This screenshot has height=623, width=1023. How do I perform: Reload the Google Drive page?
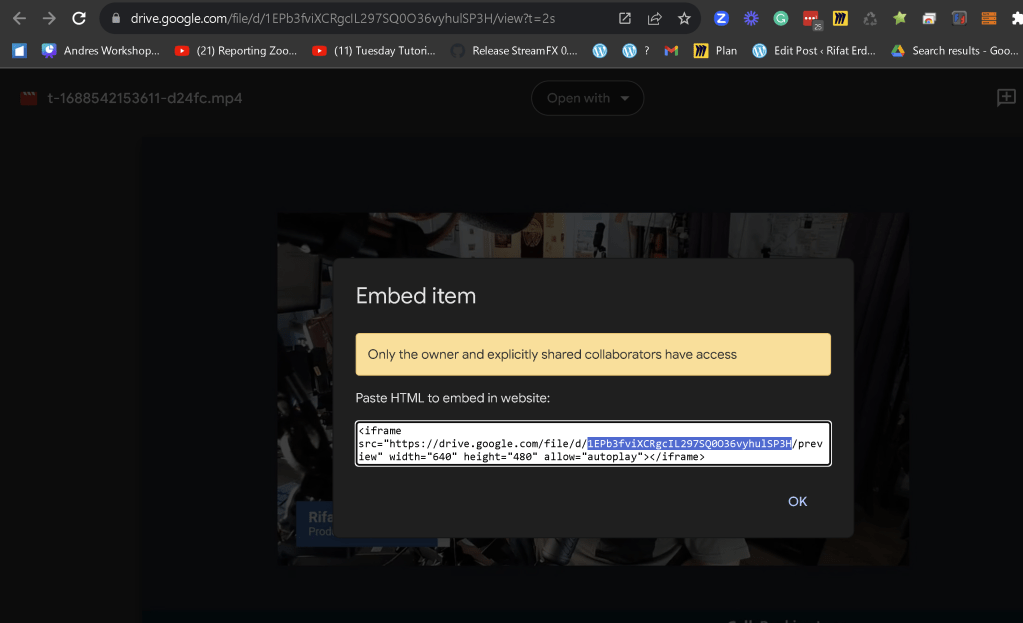click(x=79, y=18)
